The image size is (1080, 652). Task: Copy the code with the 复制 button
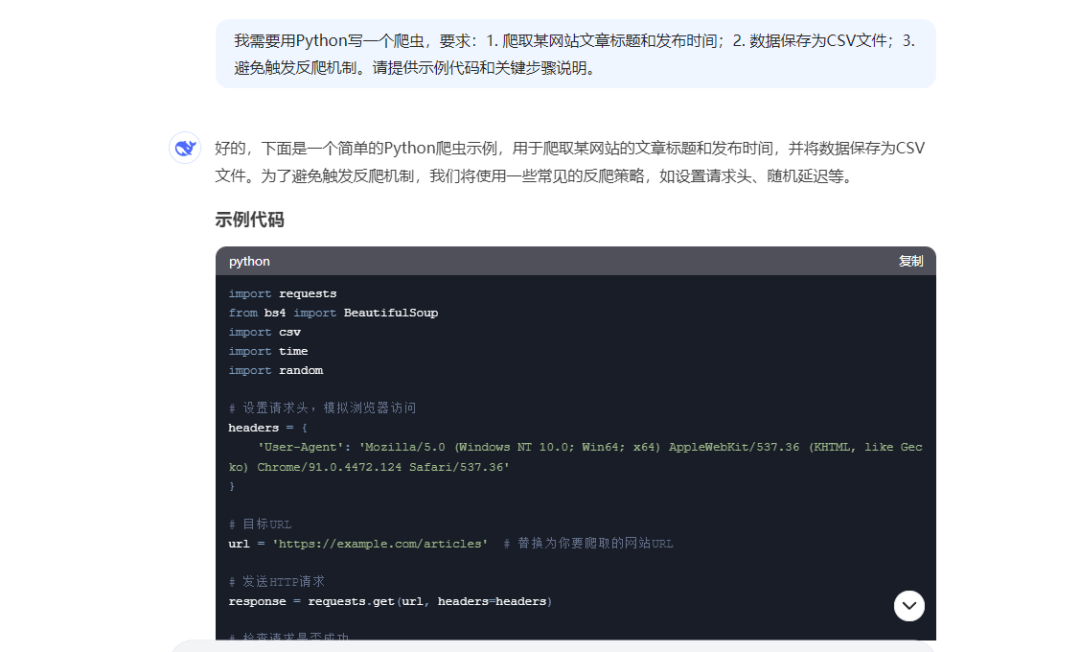coord(910,261)
